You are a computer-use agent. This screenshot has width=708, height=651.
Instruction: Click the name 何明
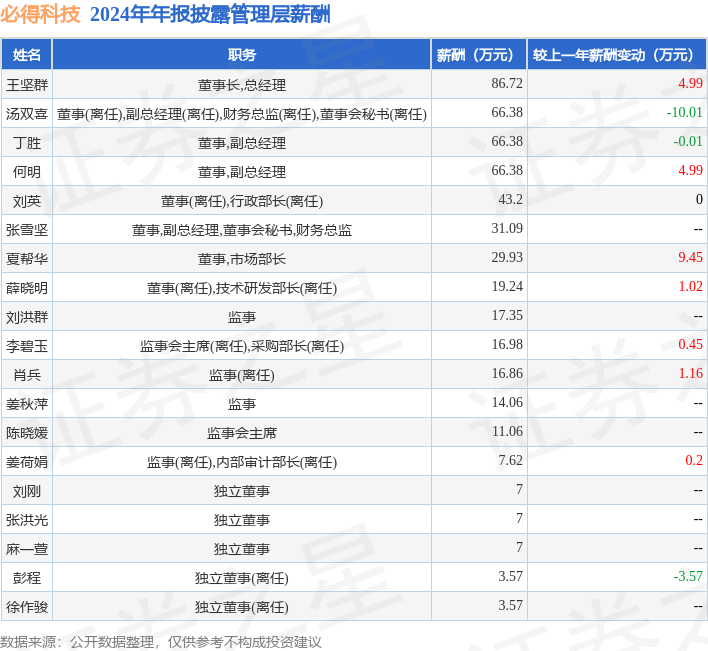[x=27, y=172]
